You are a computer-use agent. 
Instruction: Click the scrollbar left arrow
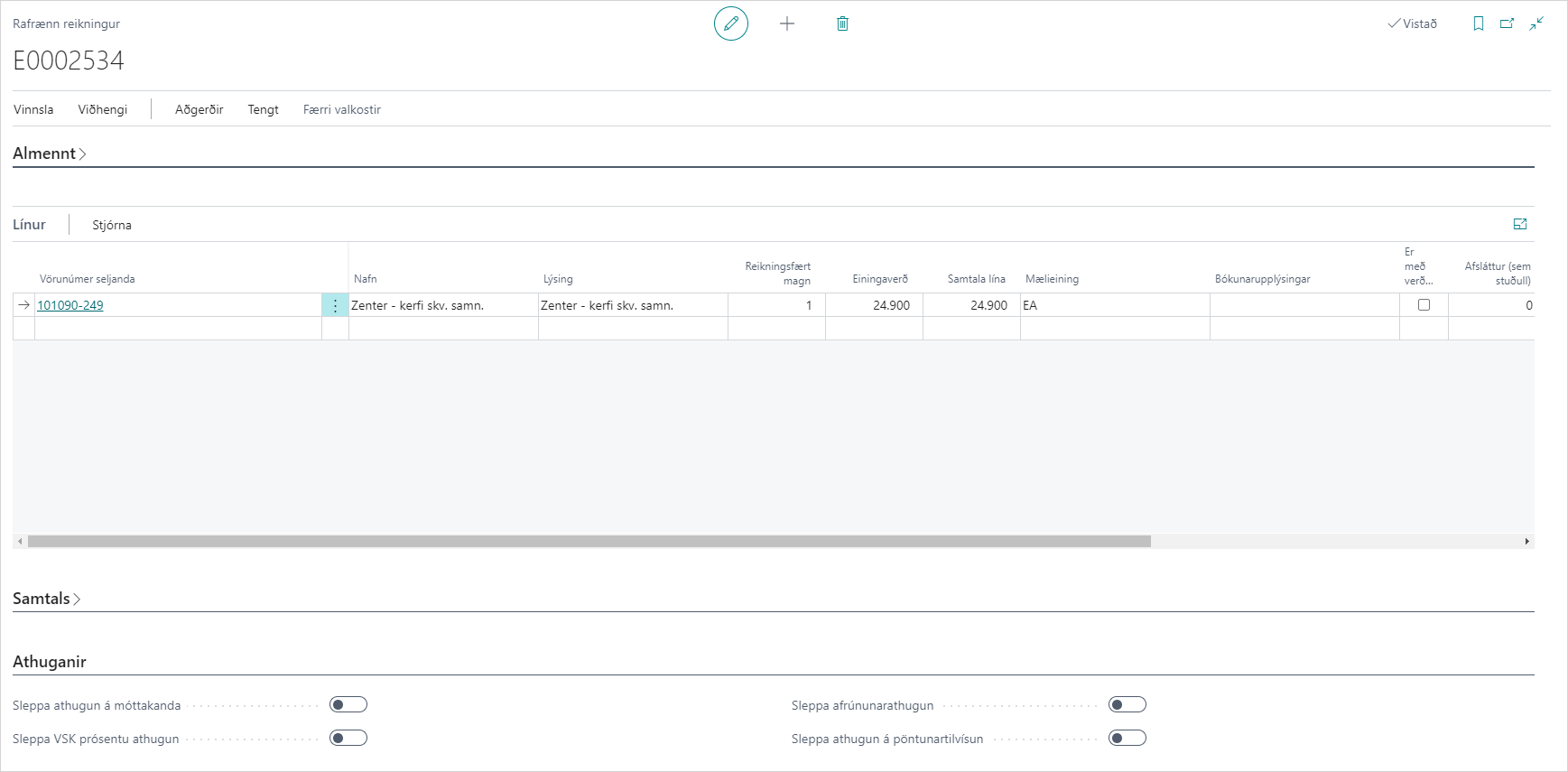[x=20, y=542]
